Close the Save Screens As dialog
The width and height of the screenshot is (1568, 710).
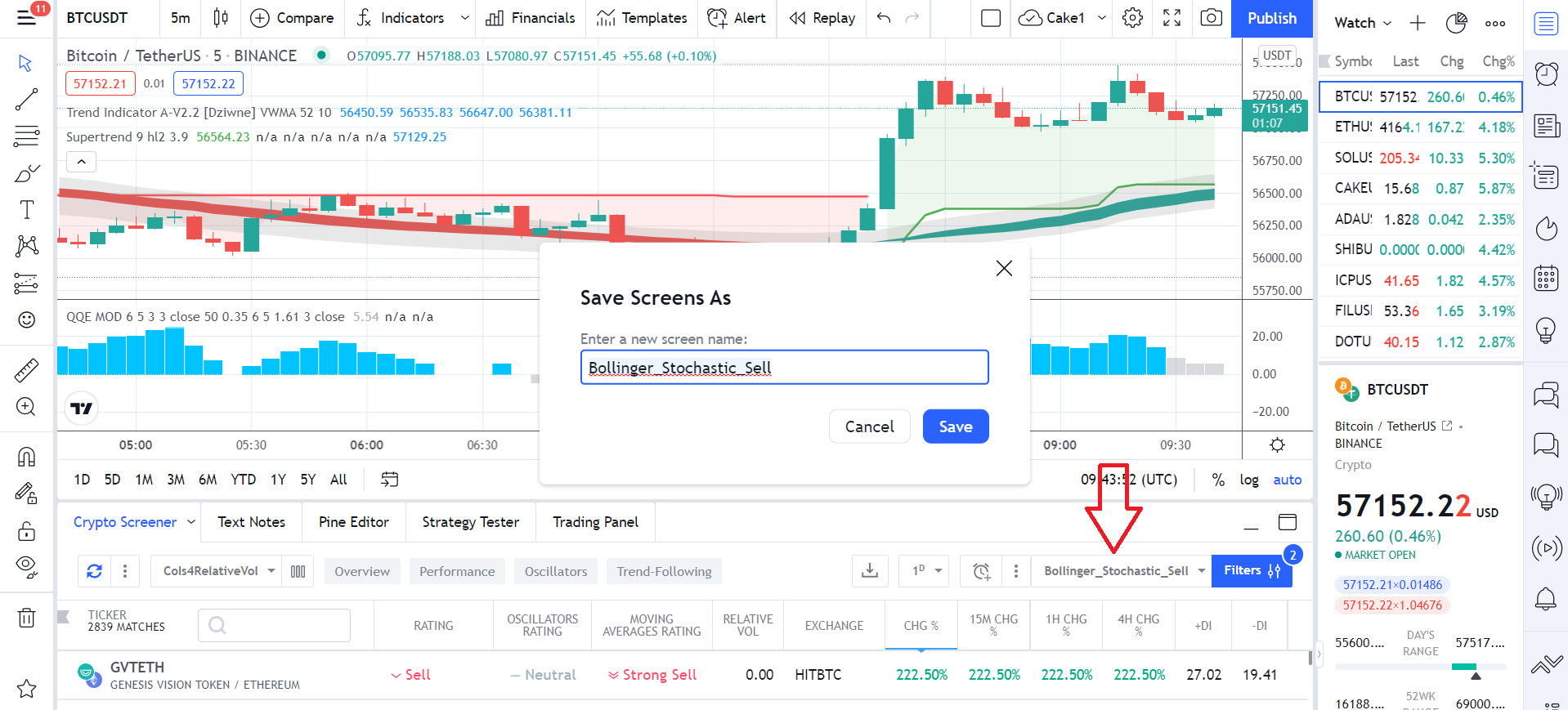click(1004, 268)
